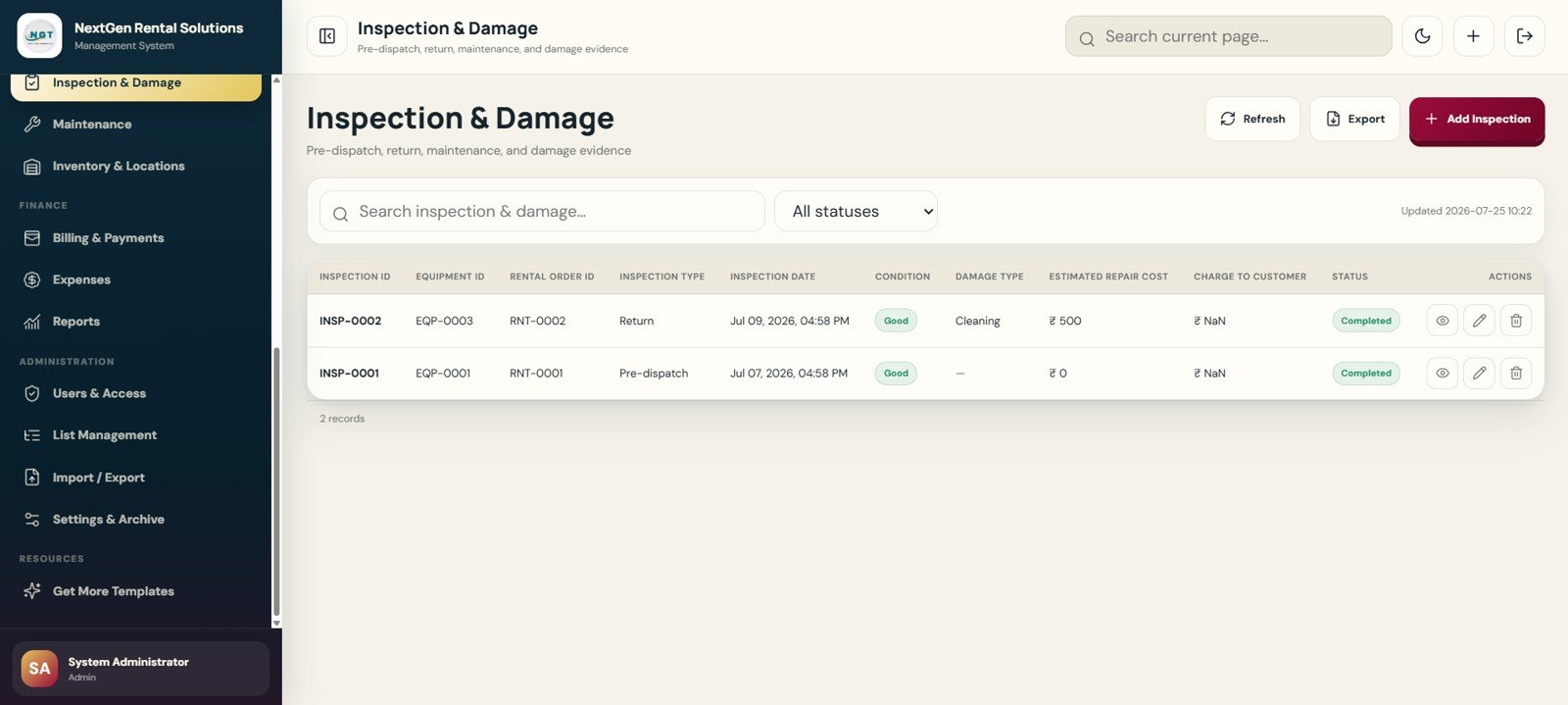Sort by the Equipment ID column header
The height and width of the screenshot is (705, 1568).
point(450,277)
